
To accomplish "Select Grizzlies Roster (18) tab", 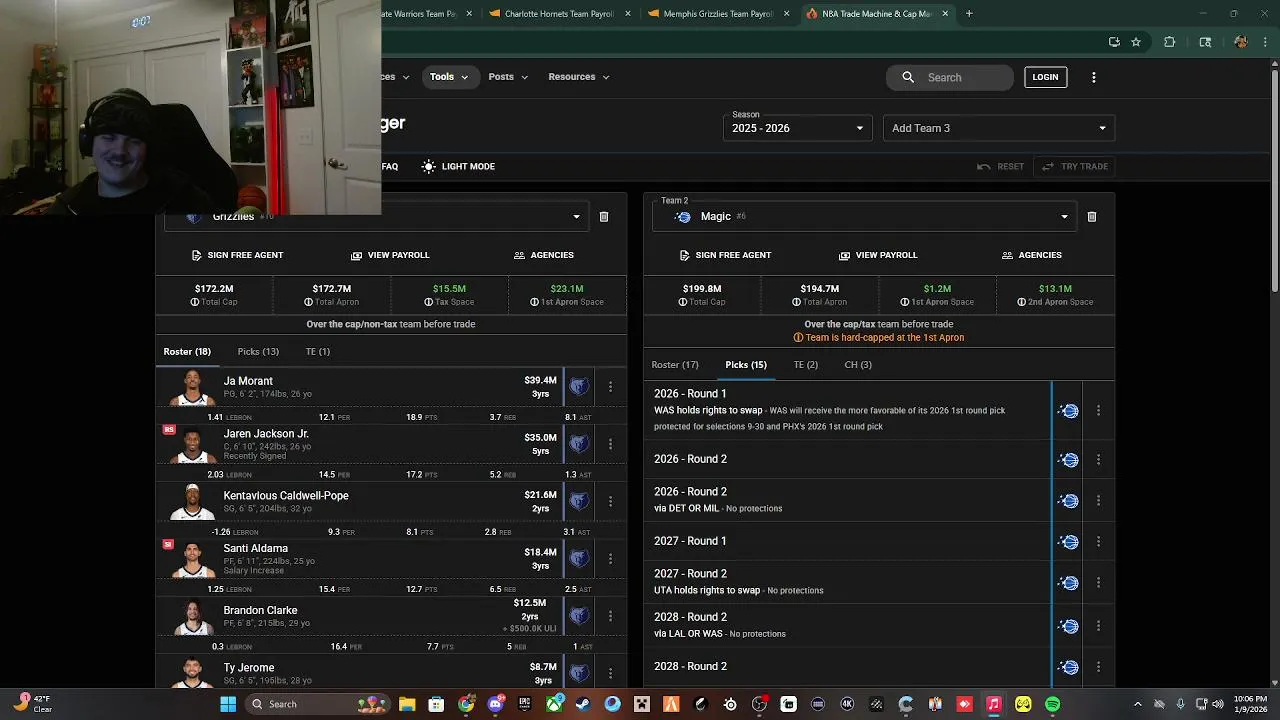I will pos(187,352).
